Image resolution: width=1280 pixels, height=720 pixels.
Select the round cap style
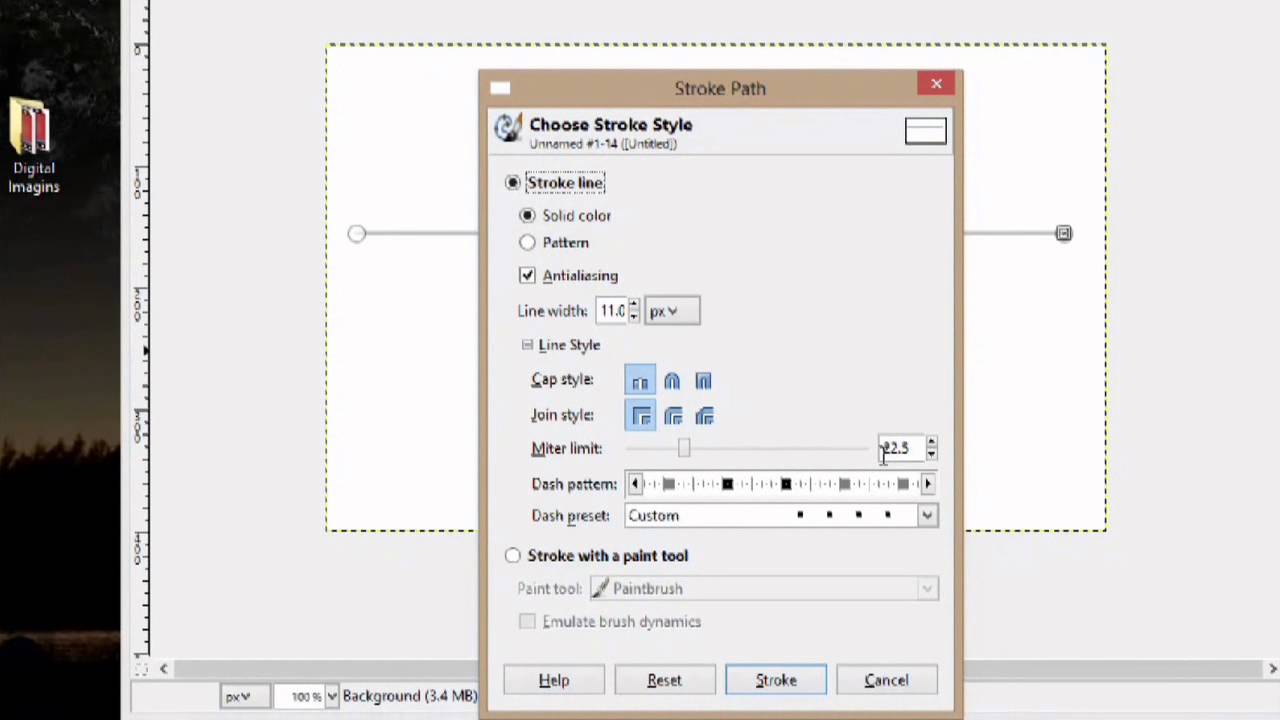coord(671,381)
